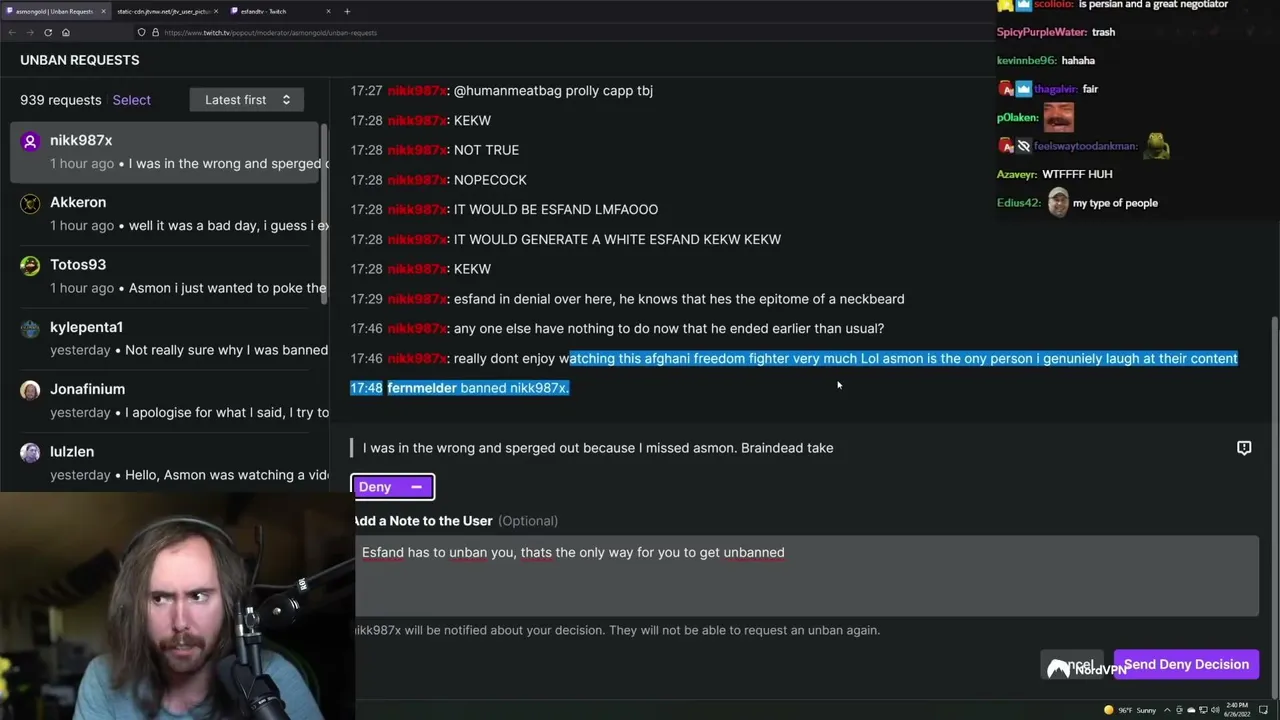Click the IT WOULD BE ESFAND LMFAOOO message
The width and height of the screenshot is (1280, 720).
click(556, 210)
